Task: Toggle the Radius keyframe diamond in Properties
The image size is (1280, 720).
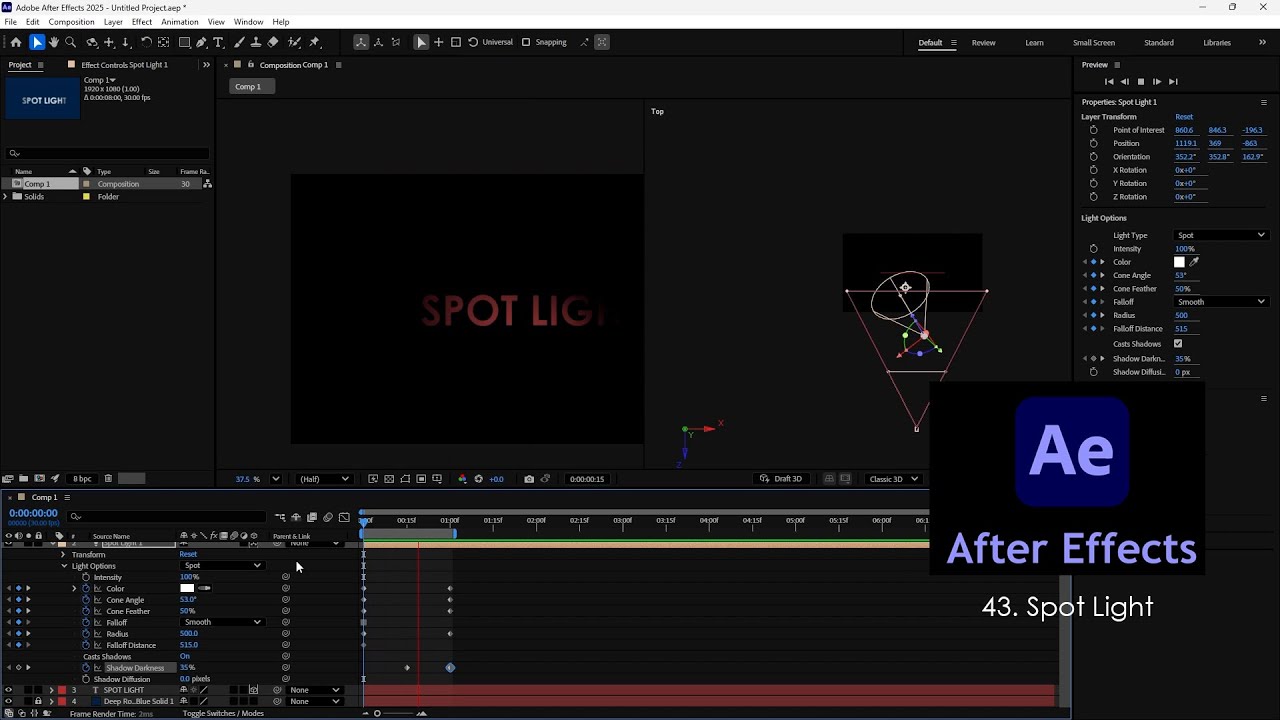Action: pyautogui.click(x=1093, y=315)
